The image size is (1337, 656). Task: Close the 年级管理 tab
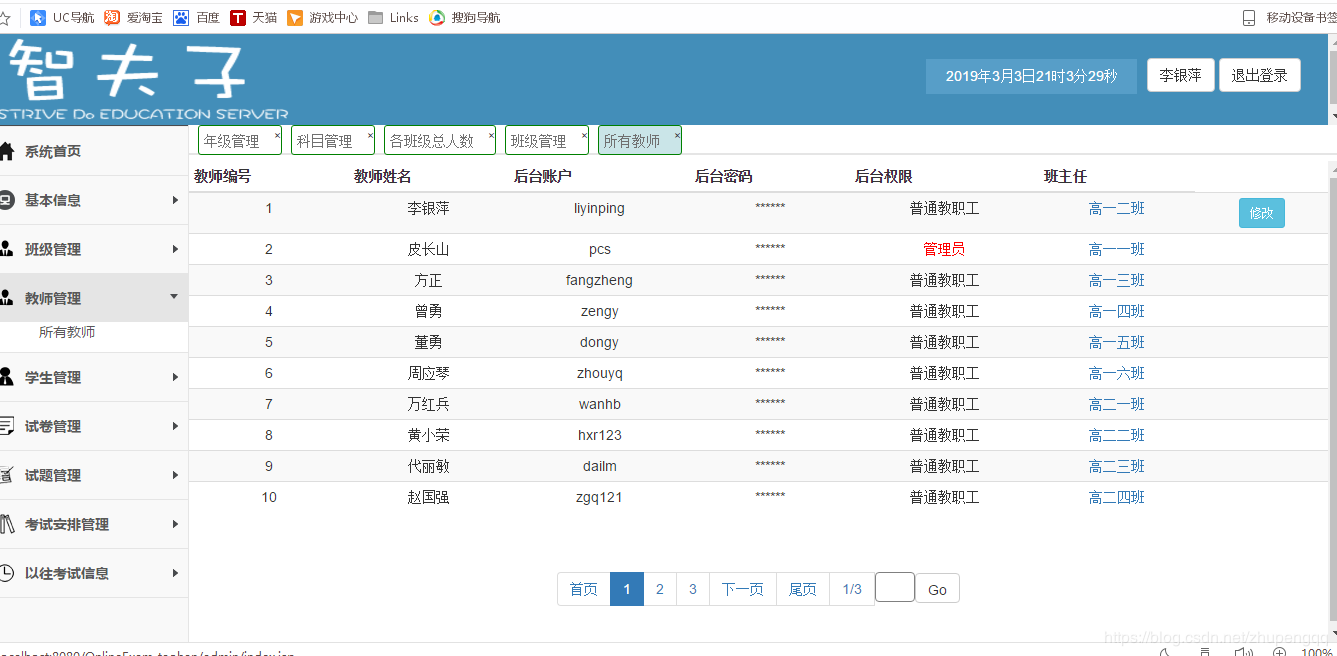pos(277,134)
